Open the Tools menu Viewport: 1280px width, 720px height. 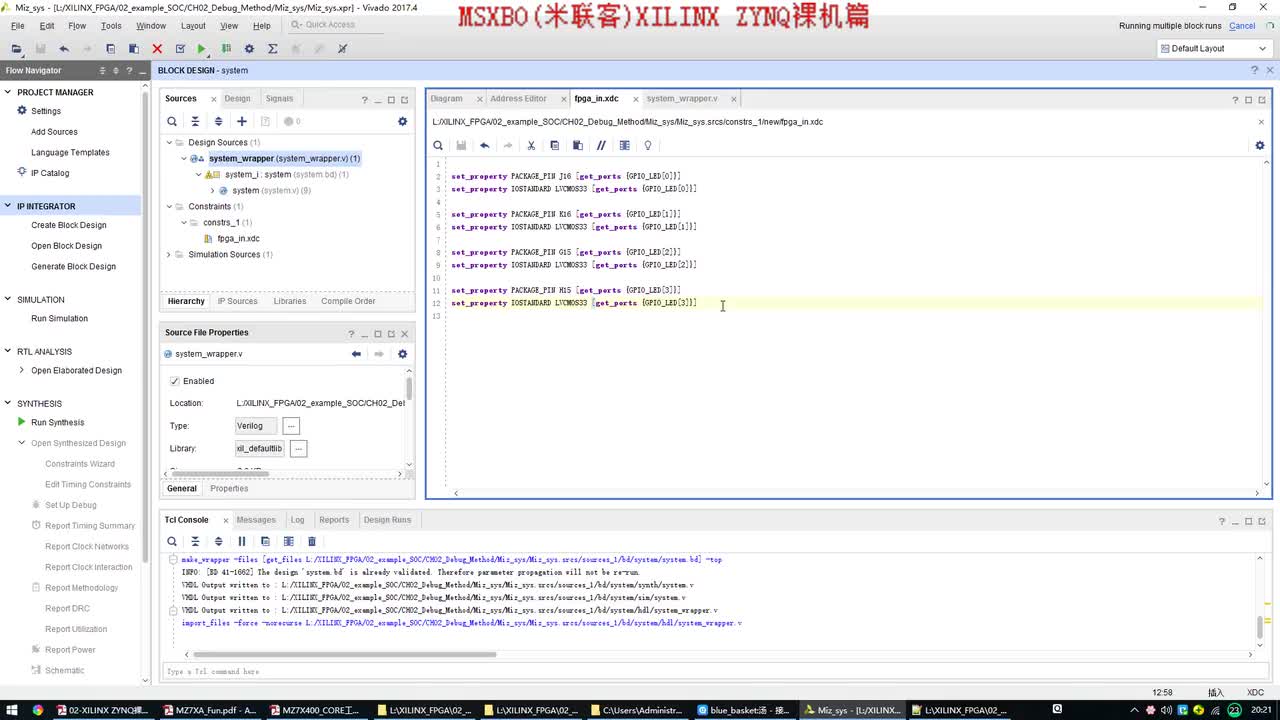(x=111, y=26)
